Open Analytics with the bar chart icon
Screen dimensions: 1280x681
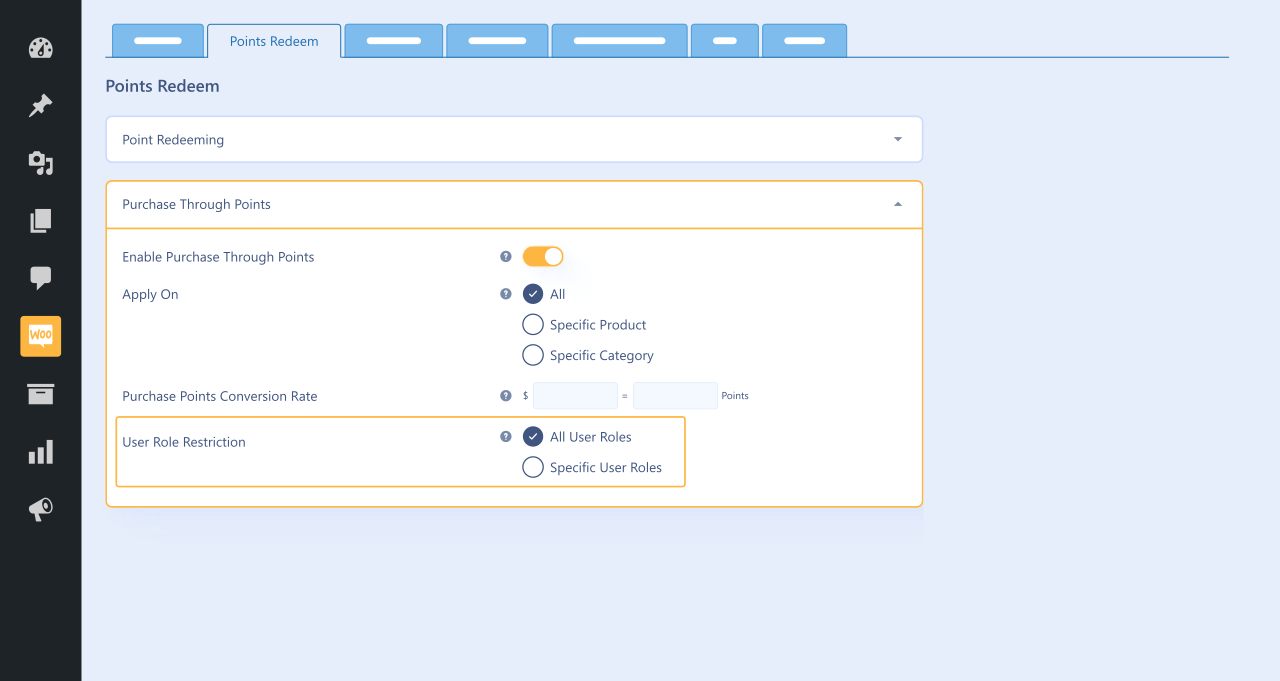point(40,451)
